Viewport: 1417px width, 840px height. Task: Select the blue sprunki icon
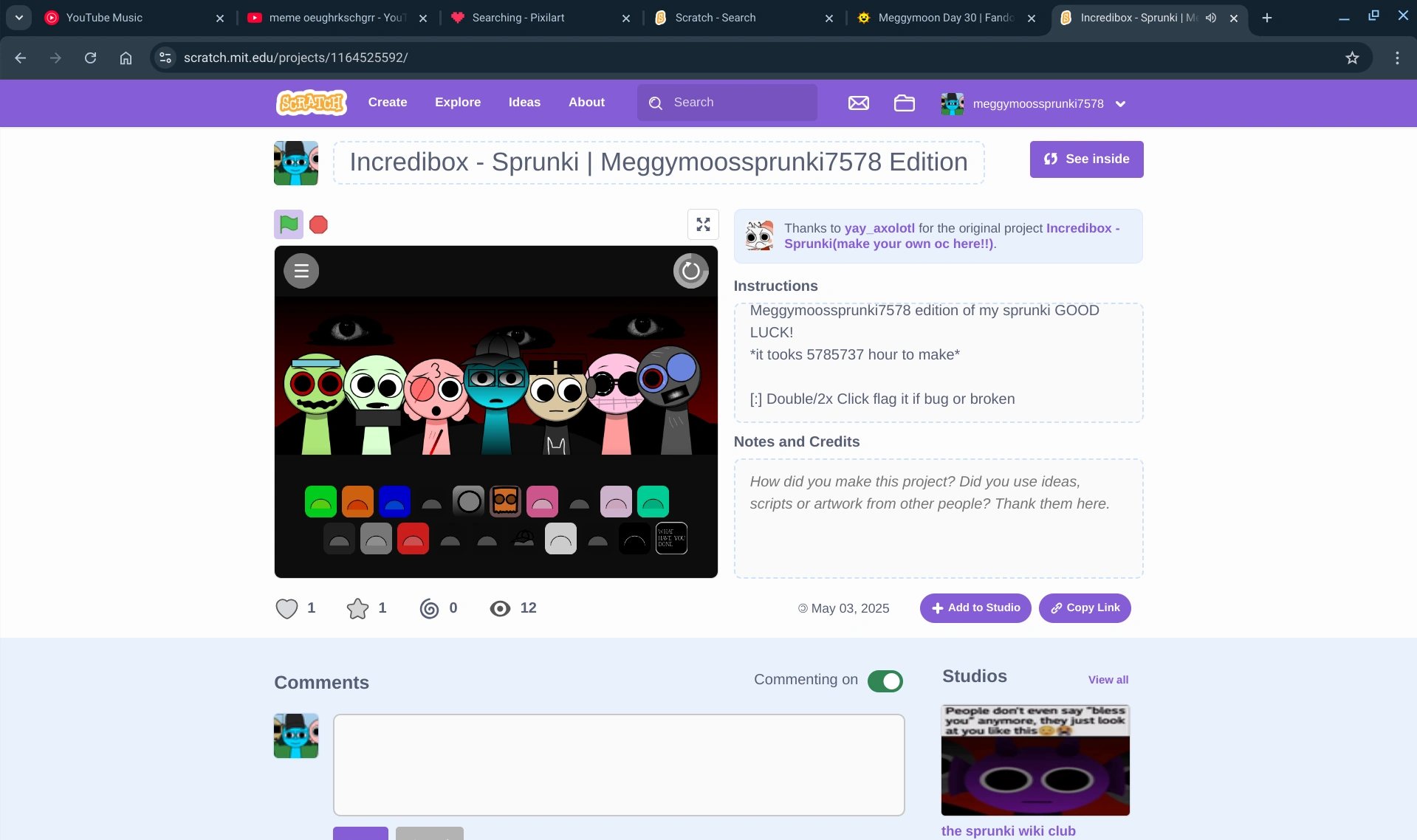(394, 501)
